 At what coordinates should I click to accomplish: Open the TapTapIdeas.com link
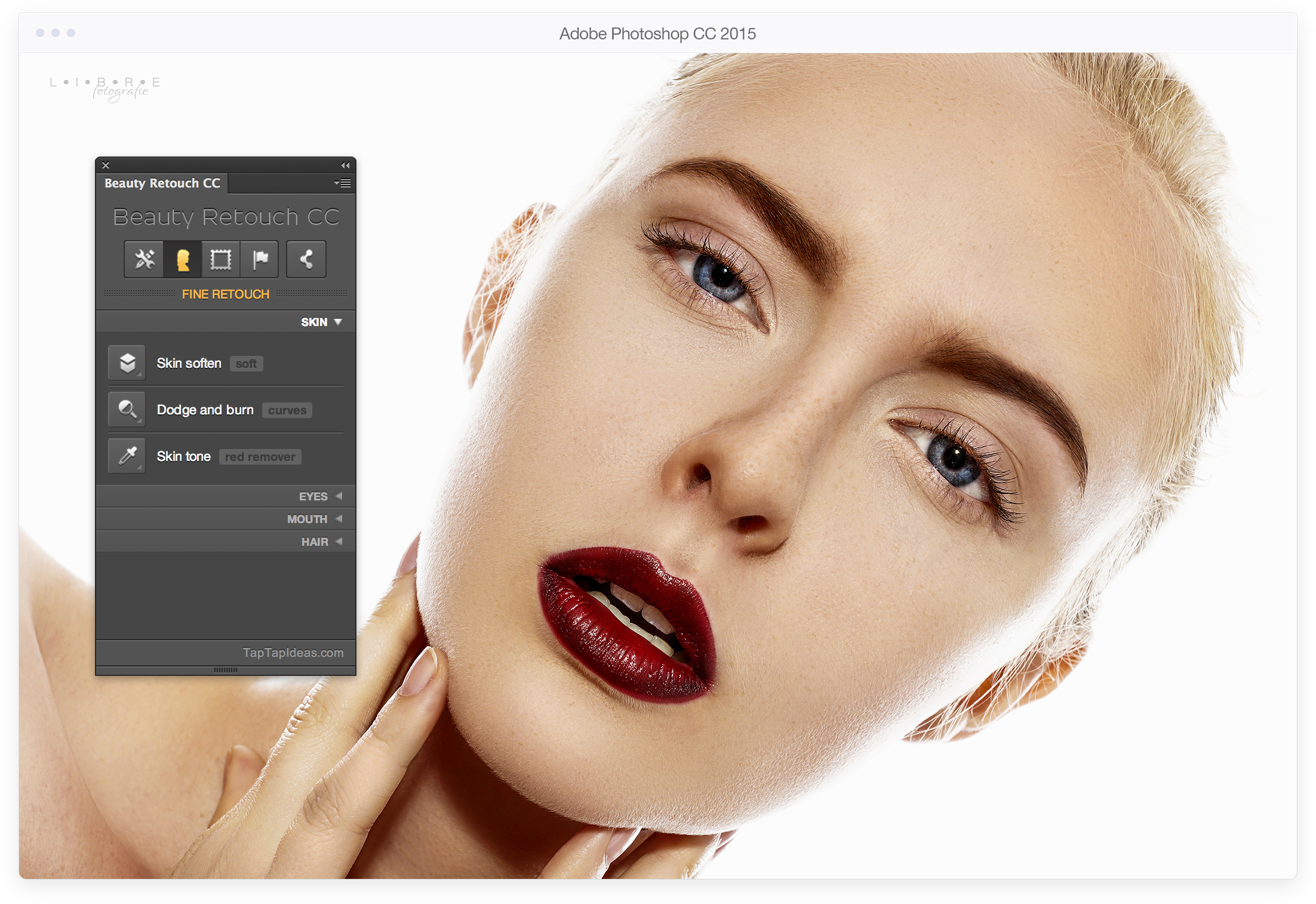pos(293,653)
